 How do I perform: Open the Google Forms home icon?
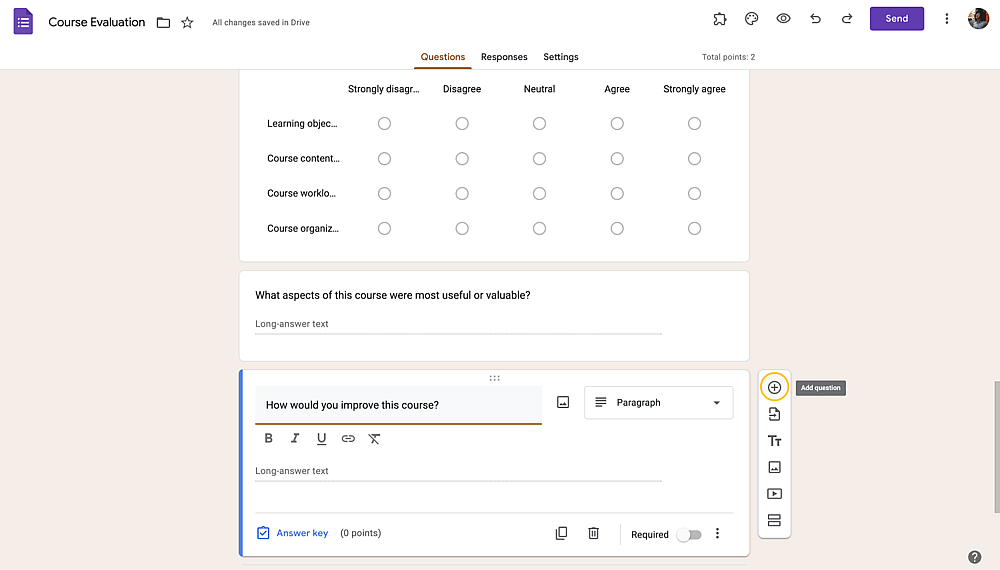point(23,22)
